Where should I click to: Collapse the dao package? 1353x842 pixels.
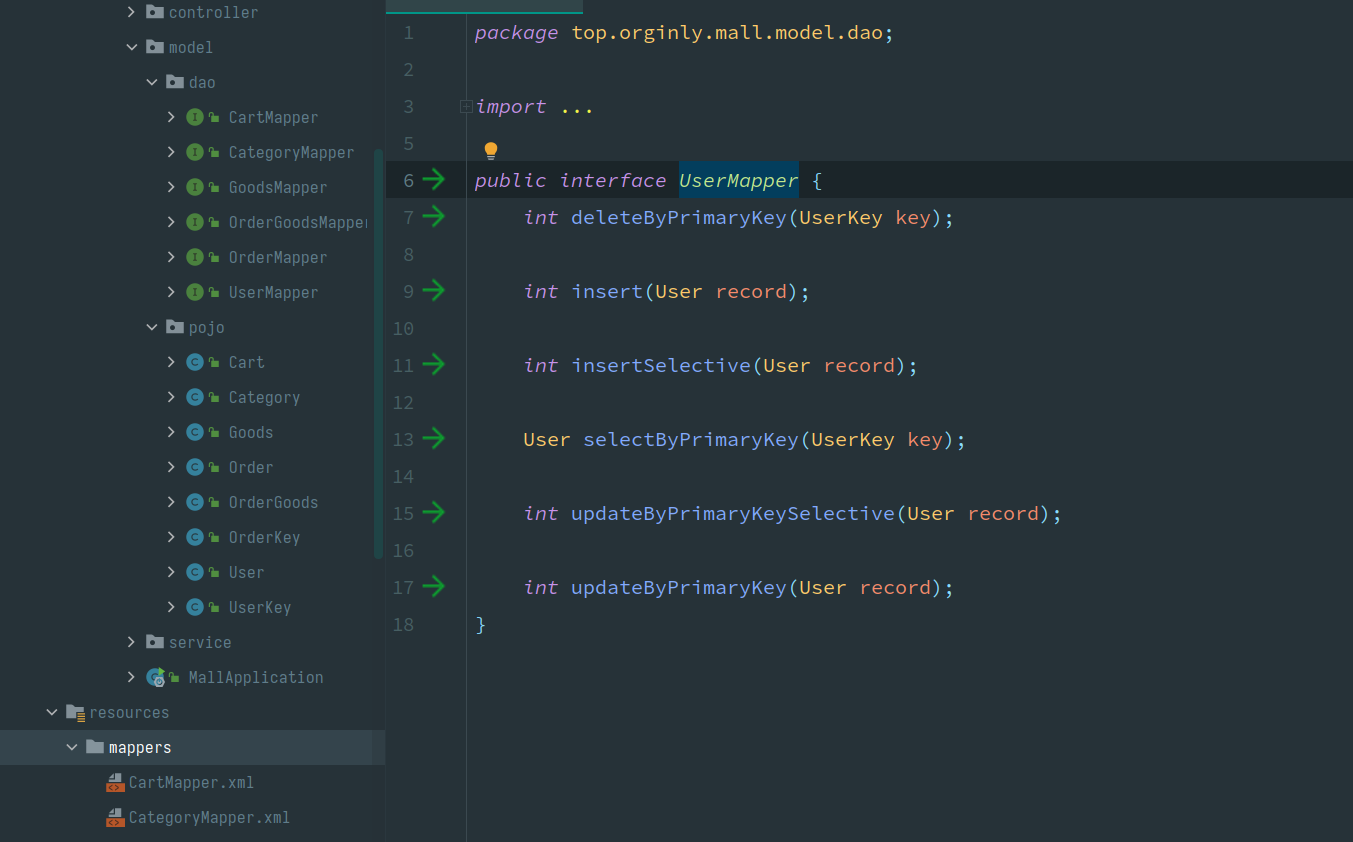tap(151, 82)
